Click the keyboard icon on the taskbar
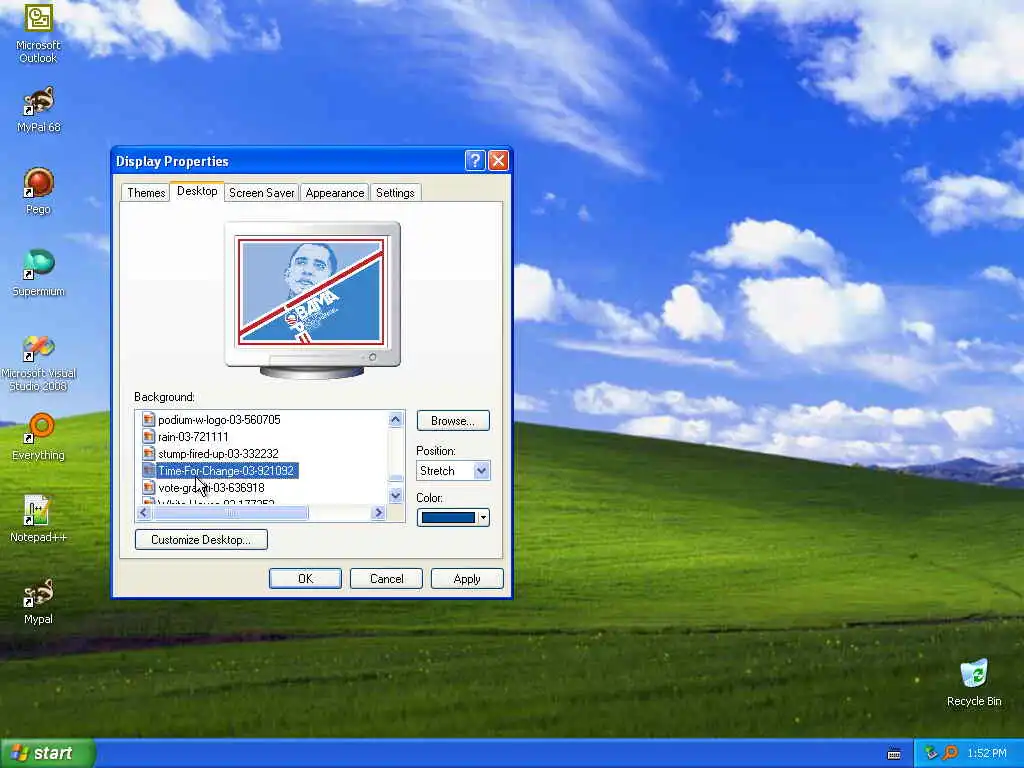The width and height of the screenshot is (1024, 768). click(894, 754)
